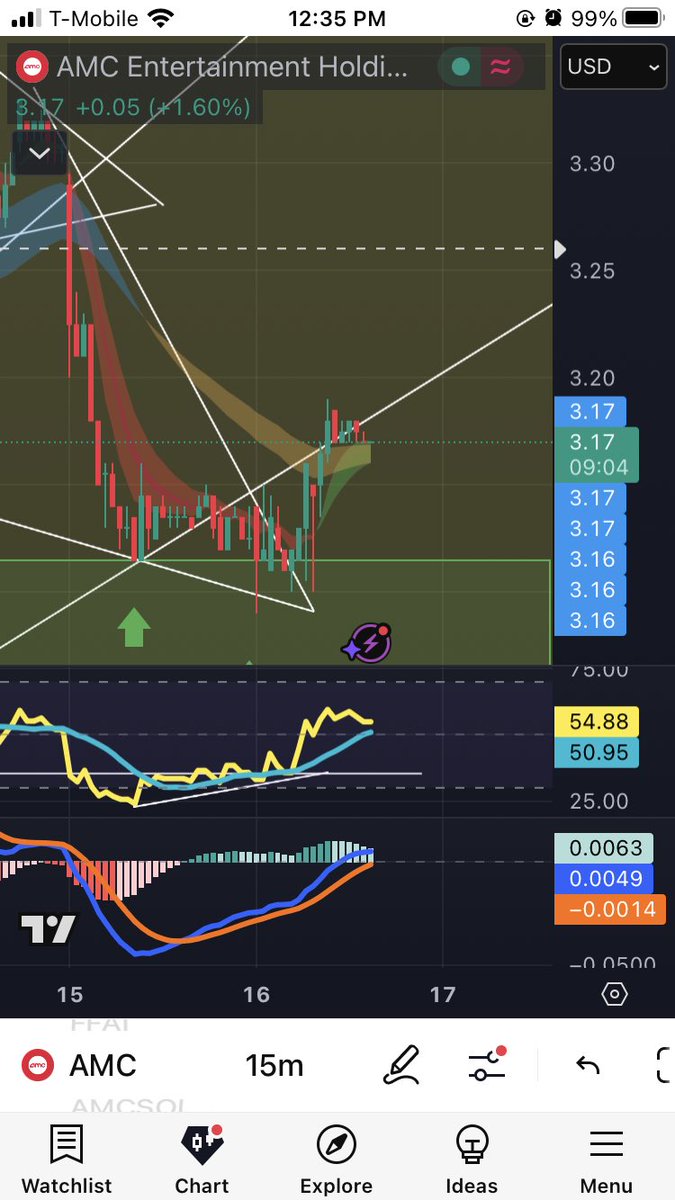Tap the white price-scale arrow marker at 3.25

(560, 249)
